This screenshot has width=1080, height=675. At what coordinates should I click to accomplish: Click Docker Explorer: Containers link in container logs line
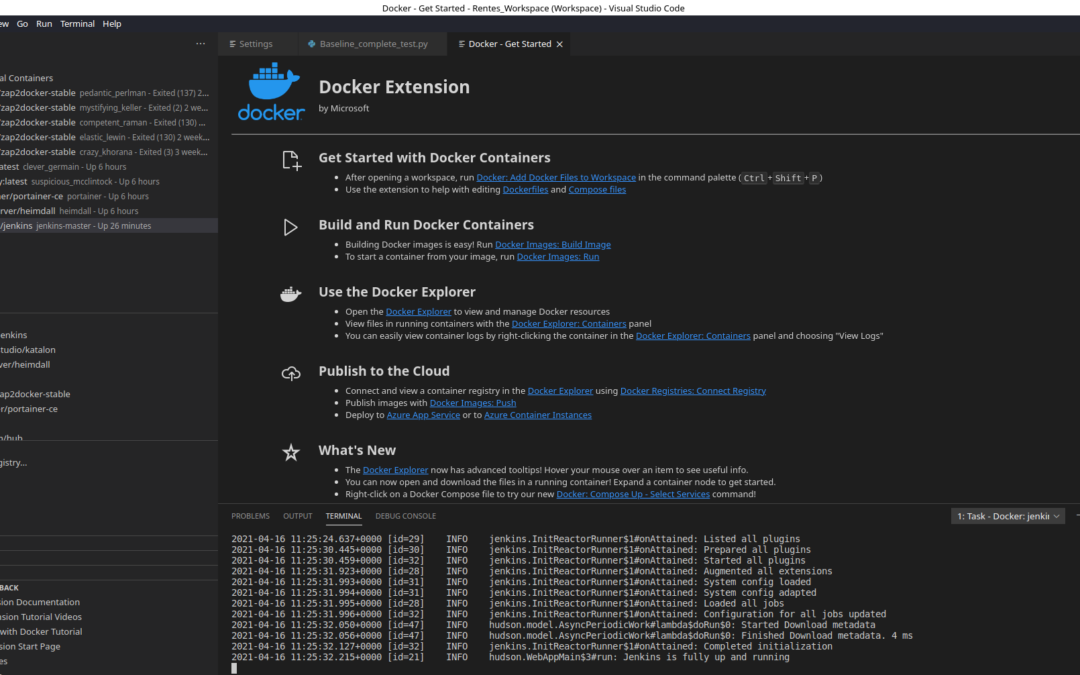pos(693,336)
